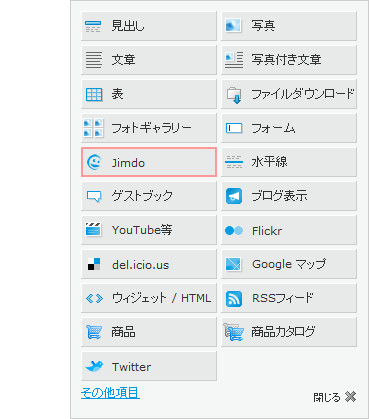Click the ゲストブック speech bubble icon

[x=94, y=196]
